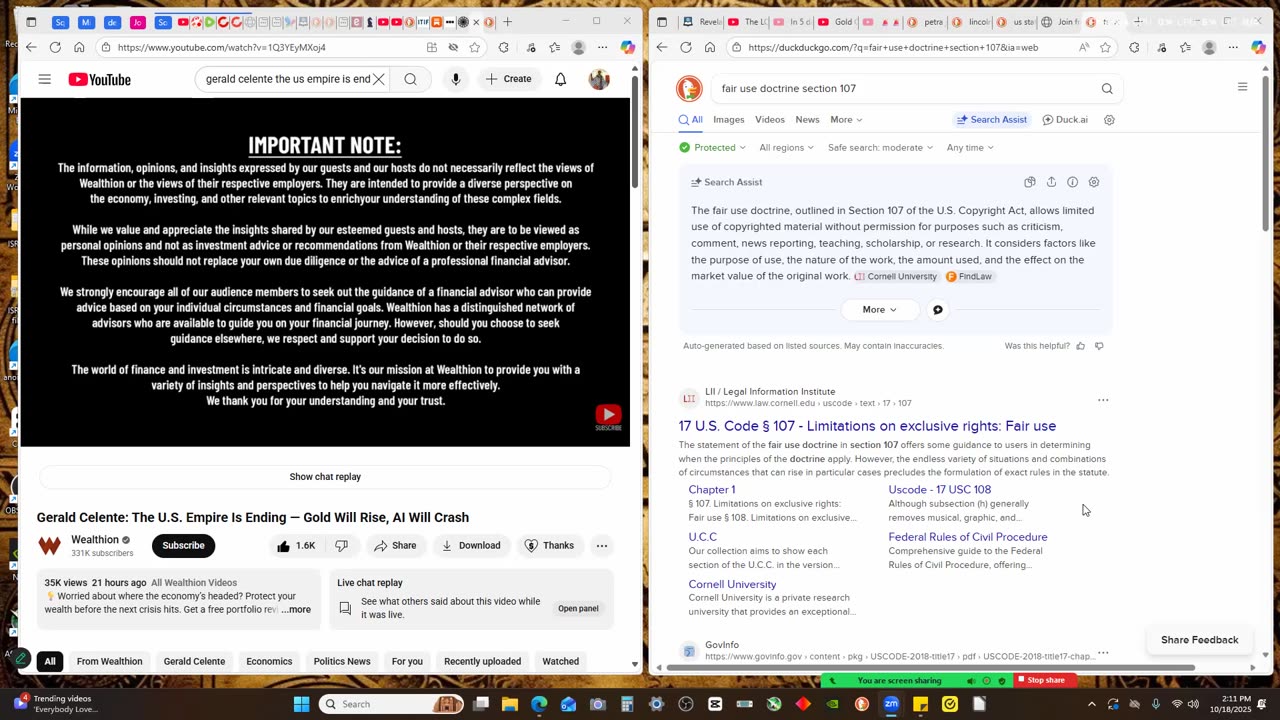Switch to Videos results tab
The height and width of the screenshot is (720, 1280).
tap(770, 119)
